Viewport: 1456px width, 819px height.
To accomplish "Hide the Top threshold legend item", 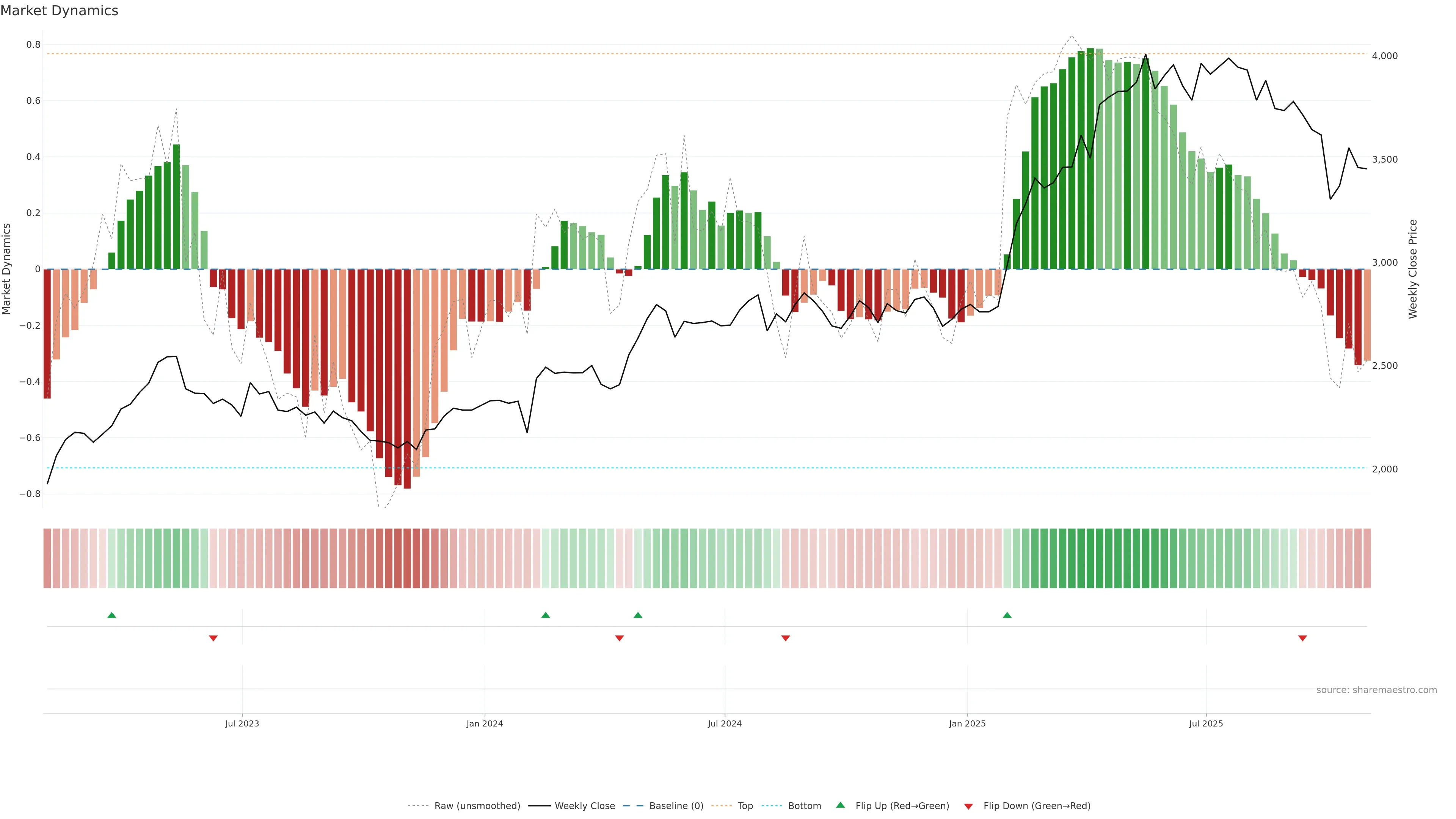I will pos(745,806).
